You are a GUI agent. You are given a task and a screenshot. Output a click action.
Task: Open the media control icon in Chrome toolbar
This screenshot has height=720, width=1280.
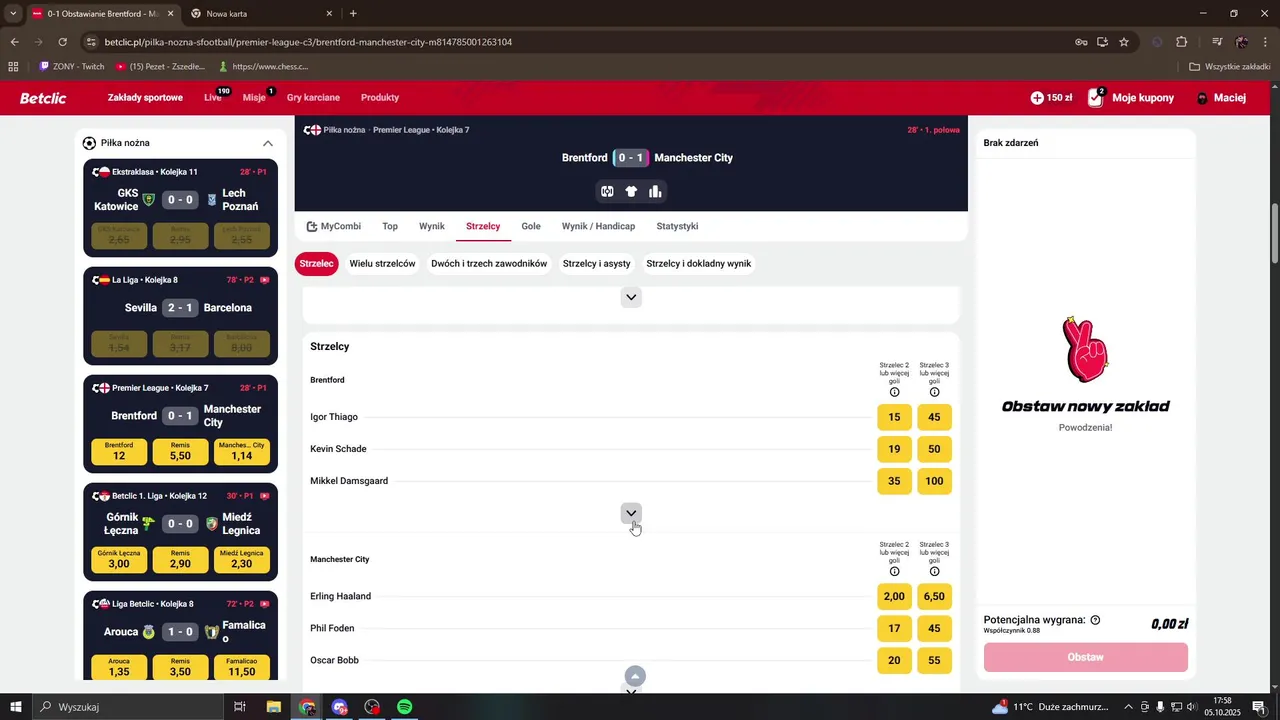click(1217, 42)
